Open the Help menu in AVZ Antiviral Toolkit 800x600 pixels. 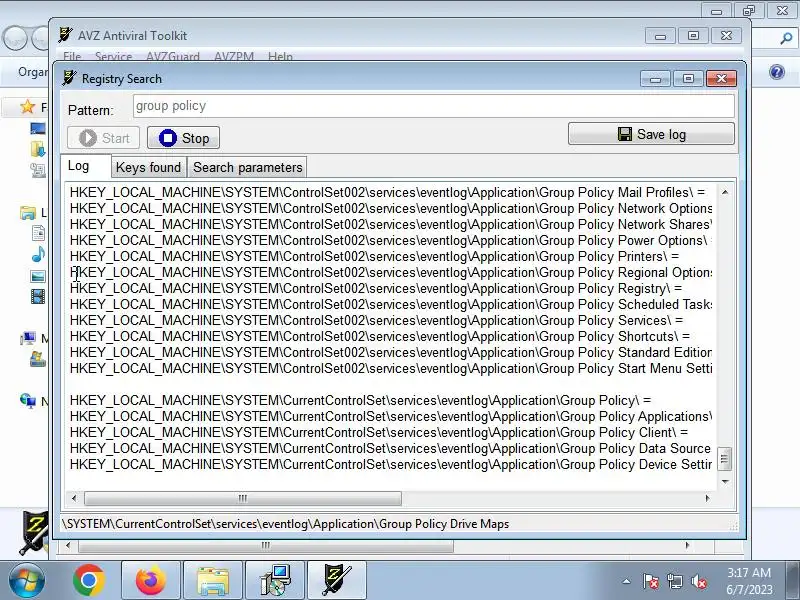[x=280, y=56]
